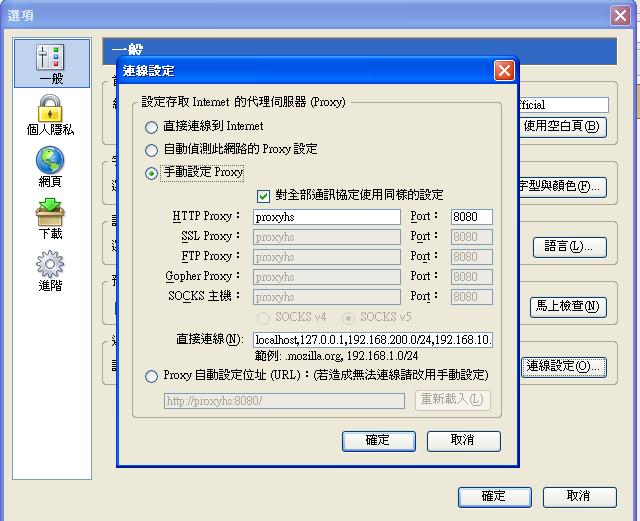640x521 pixels.
Task: Open the 進階 advanced gear panel
Action: tap(50, 271)
